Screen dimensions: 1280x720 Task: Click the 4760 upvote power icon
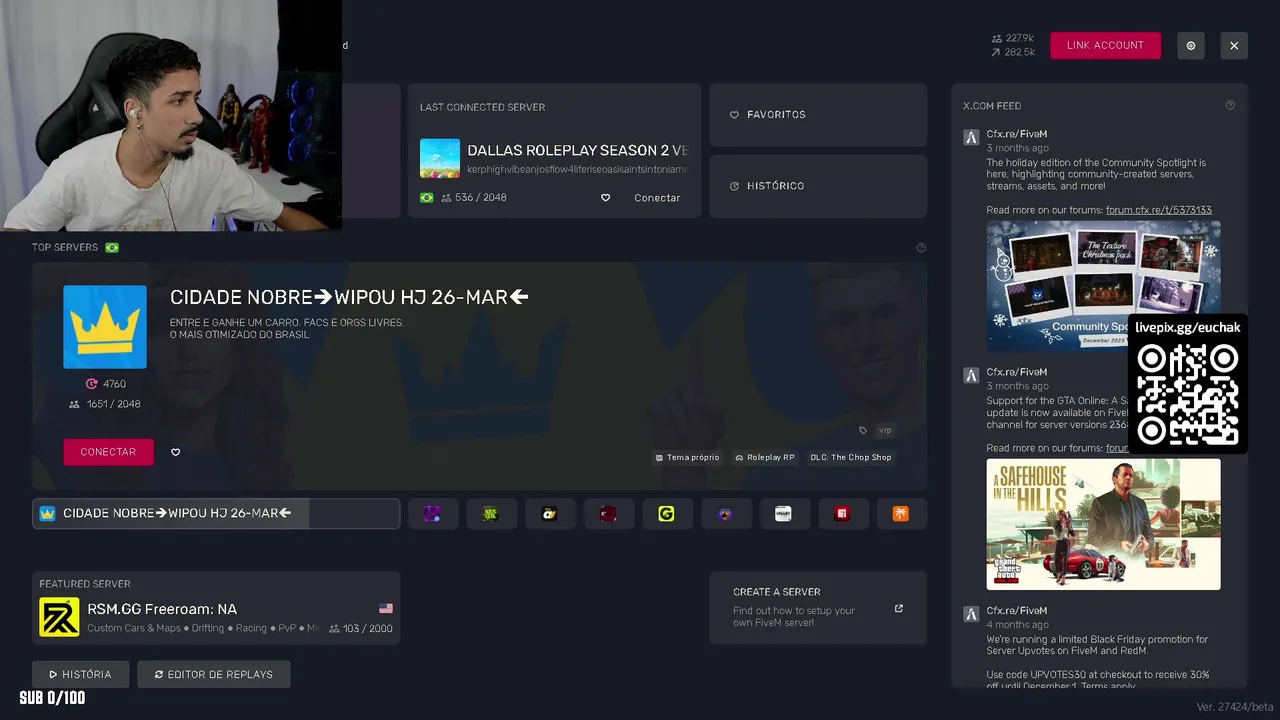(92, 384)
